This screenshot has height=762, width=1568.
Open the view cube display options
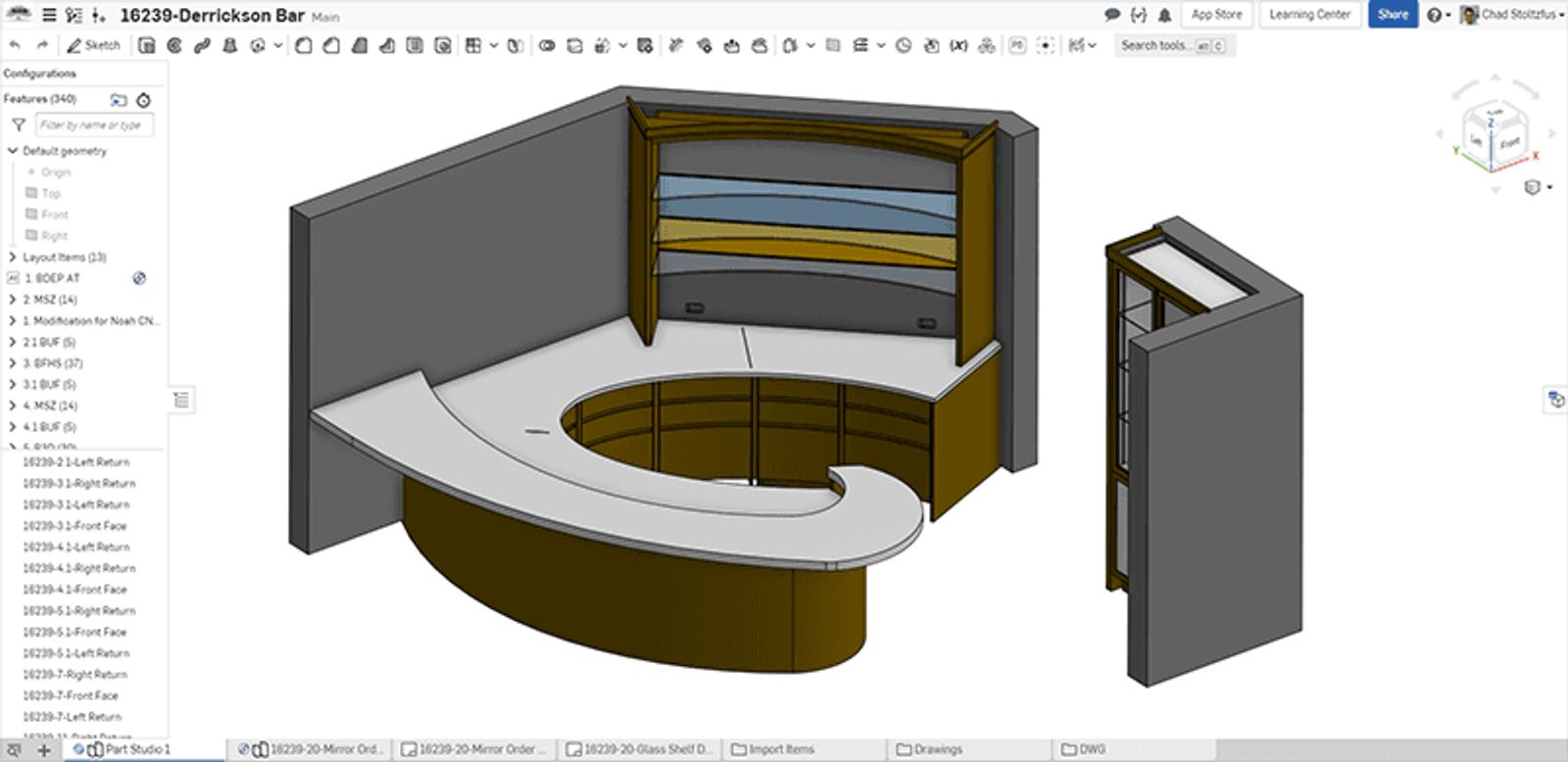click(x=1536, y=187)
